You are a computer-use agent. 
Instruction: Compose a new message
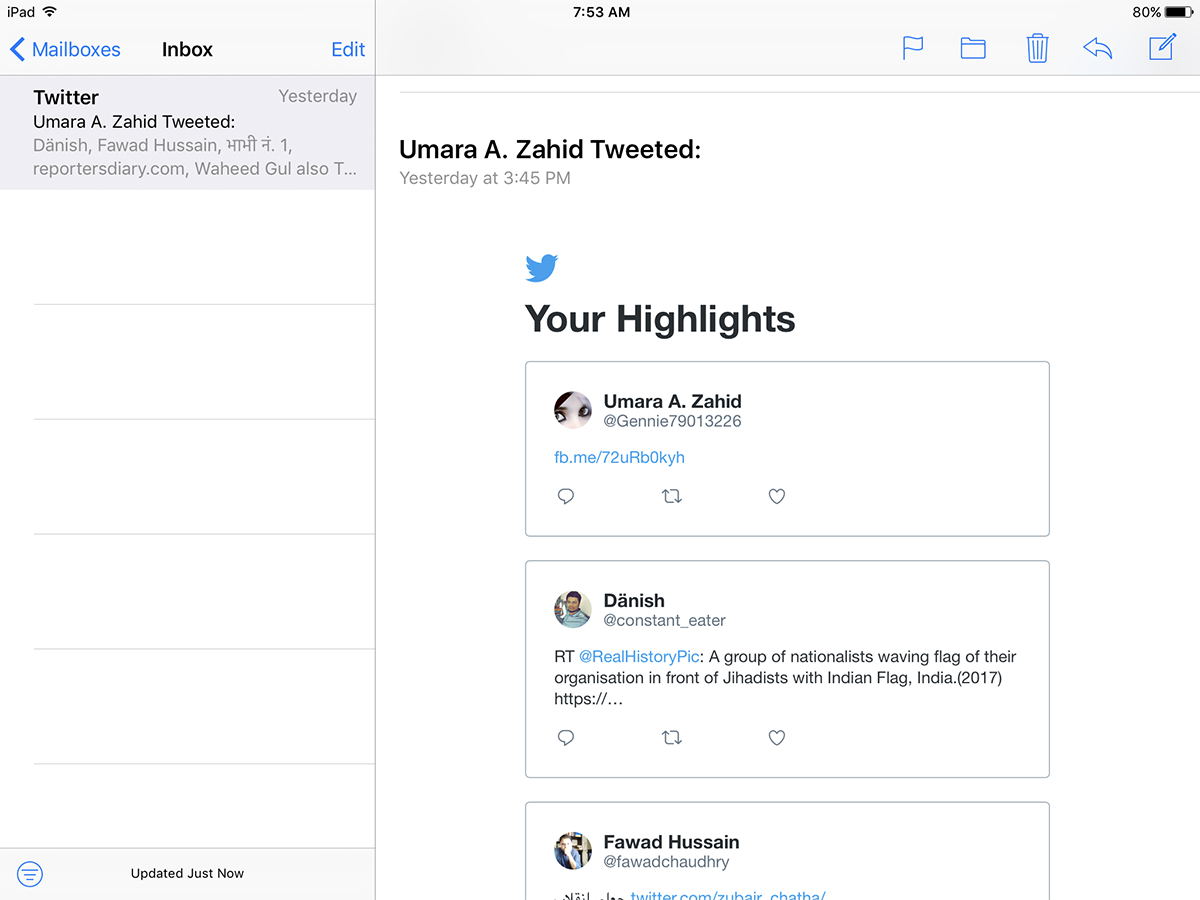1162,47
